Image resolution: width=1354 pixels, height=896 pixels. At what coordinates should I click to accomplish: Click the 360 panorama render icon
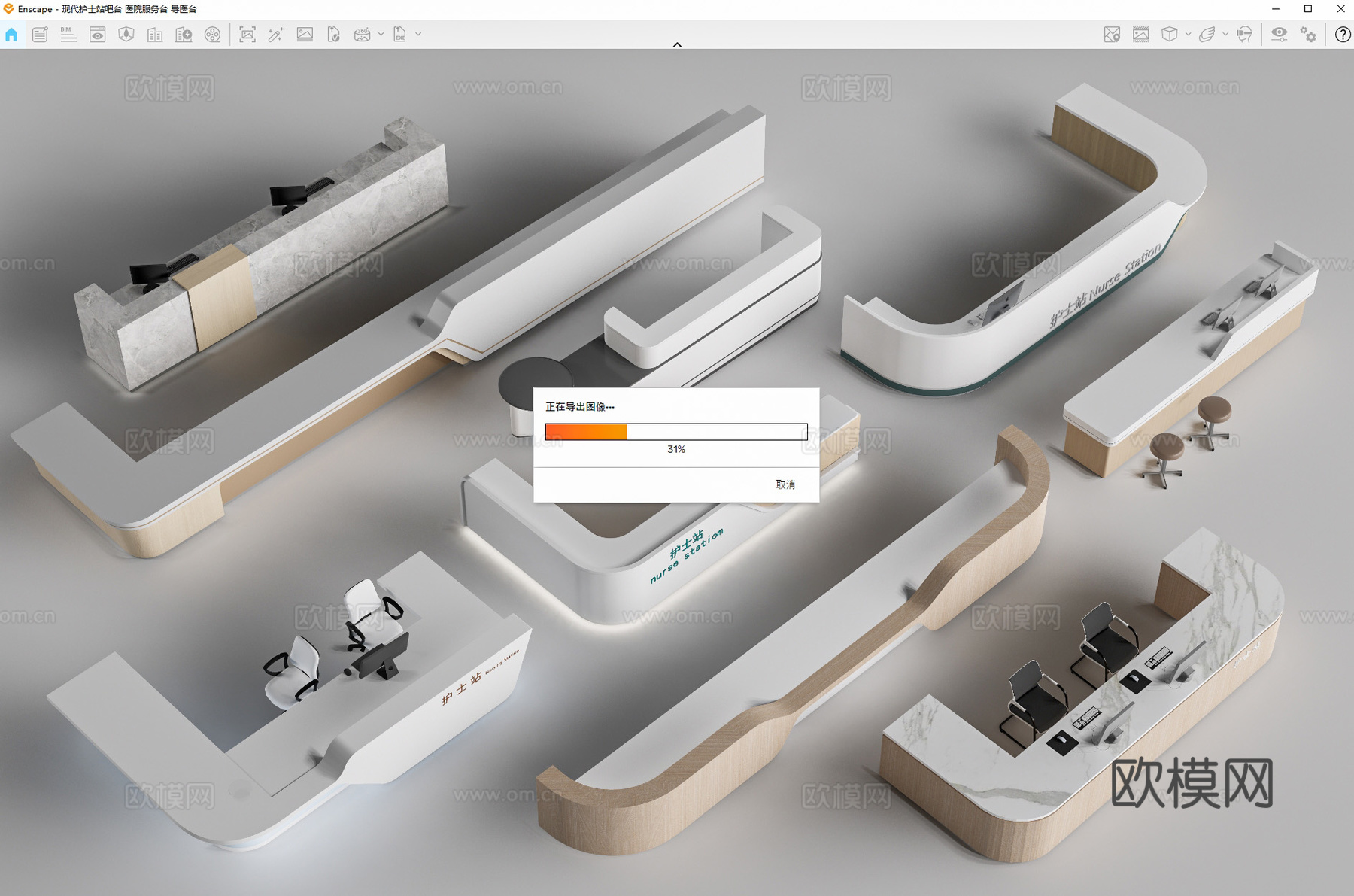[362, 35]
